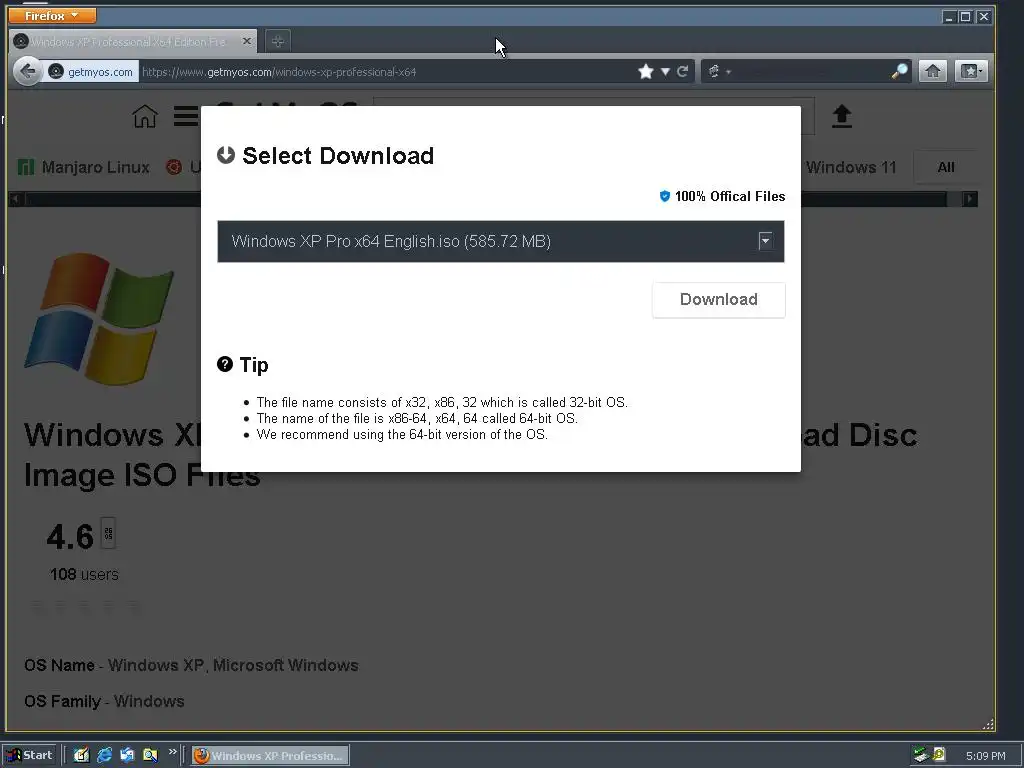Open the Manjaro Linux category link
Screen dimensions: 1024x768
84,167
